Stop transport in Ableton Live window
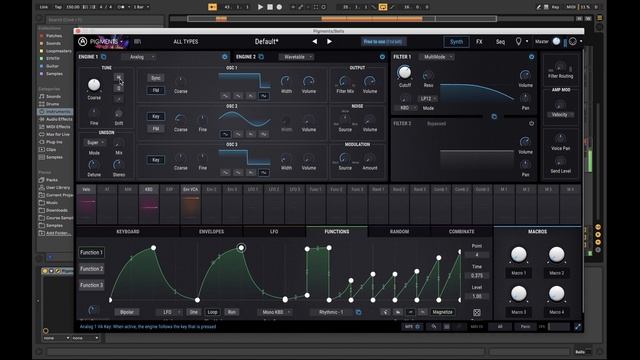The height and width of the screenshot is (360, 640). 270,7
